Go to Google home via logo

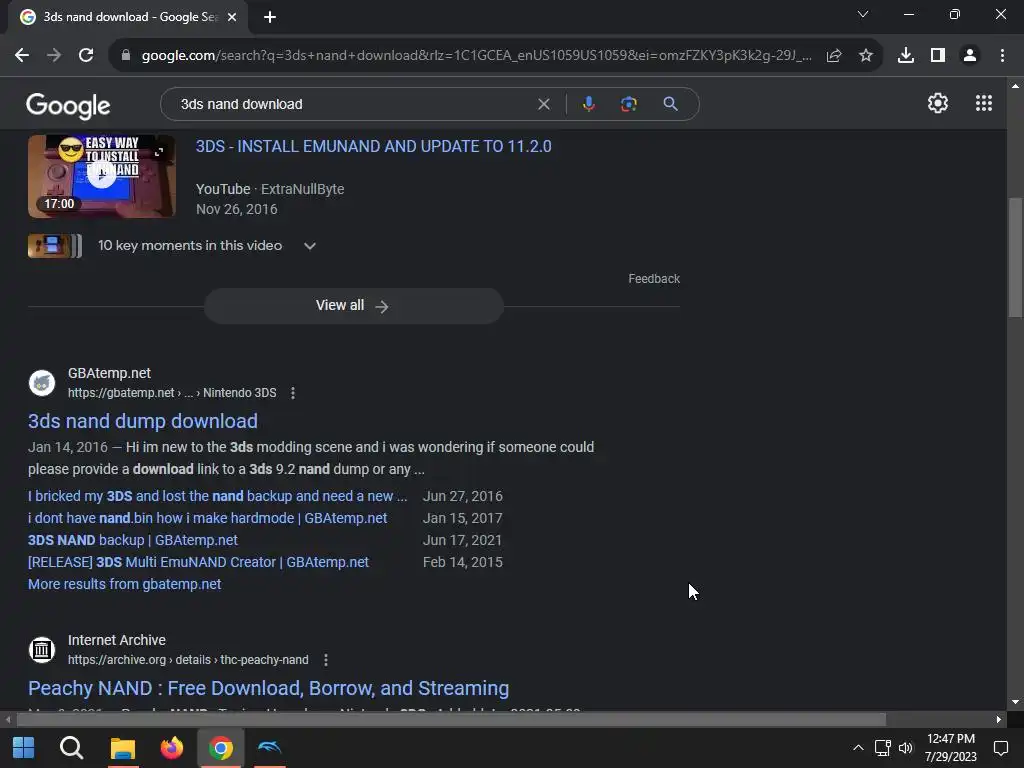[x=68, y=105]
